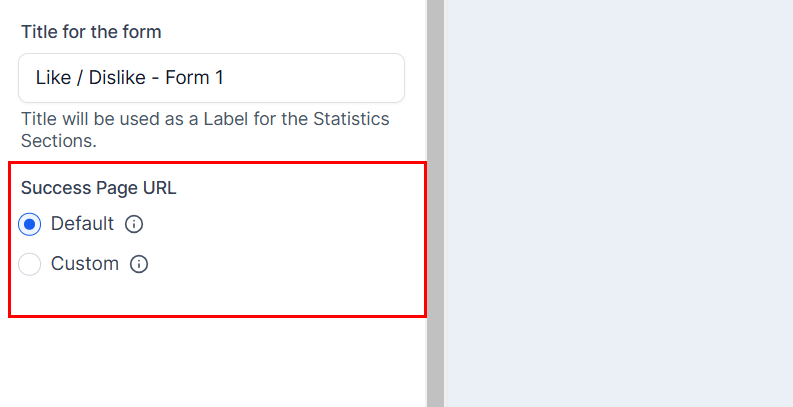Click the 'Success Page URL' heading

coord(98,187)
